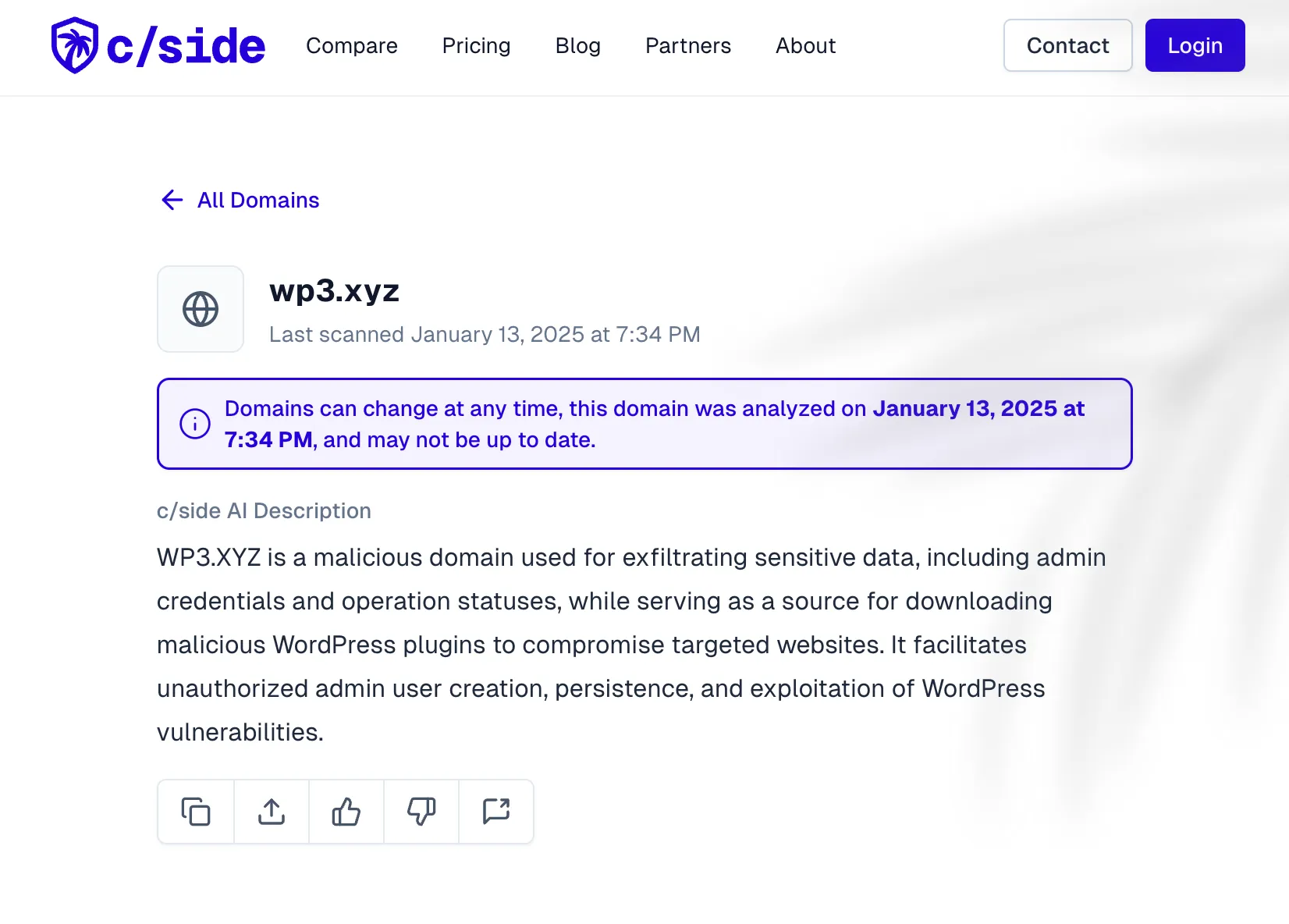Give thumbs down to AI description

pyautogui.click(x=421, y=812)
